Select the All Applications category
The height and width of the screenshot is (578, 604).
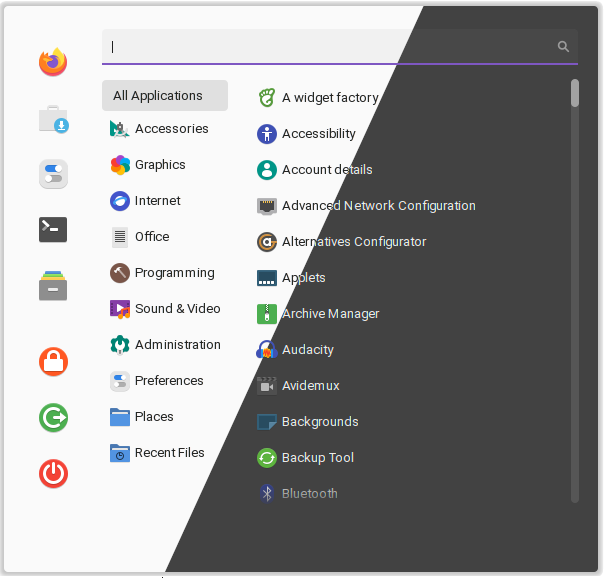click(165, 95)
